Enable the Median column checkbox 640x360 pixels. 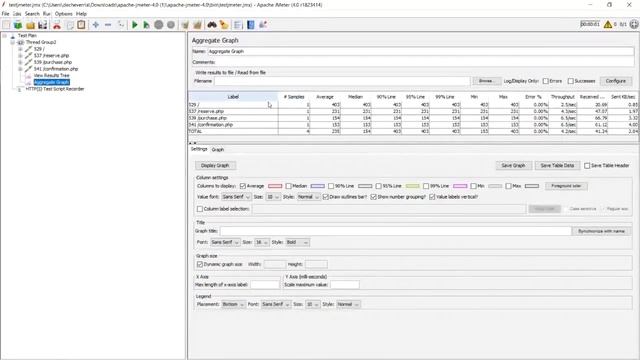coord(289,186)
